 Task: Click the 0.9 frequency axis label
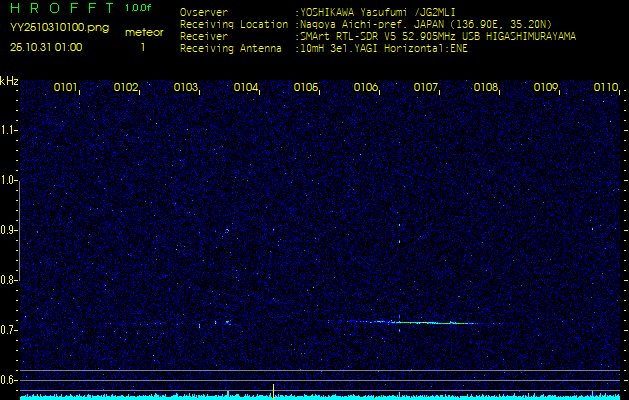pyautogui.click(x=9, y=230)
